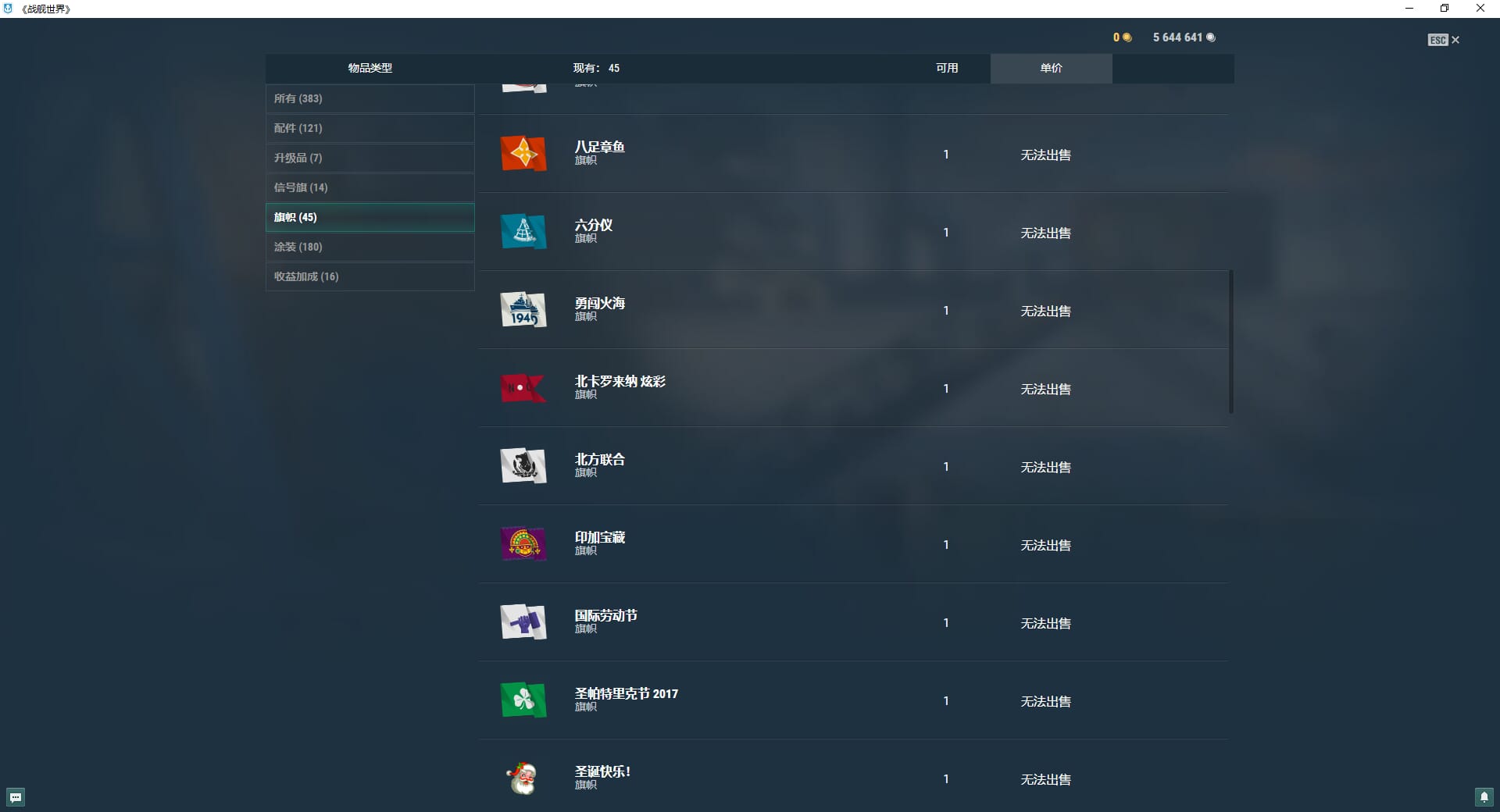
Task: Click the 北方联合 flag icon
Action: (x=523, y=466)
